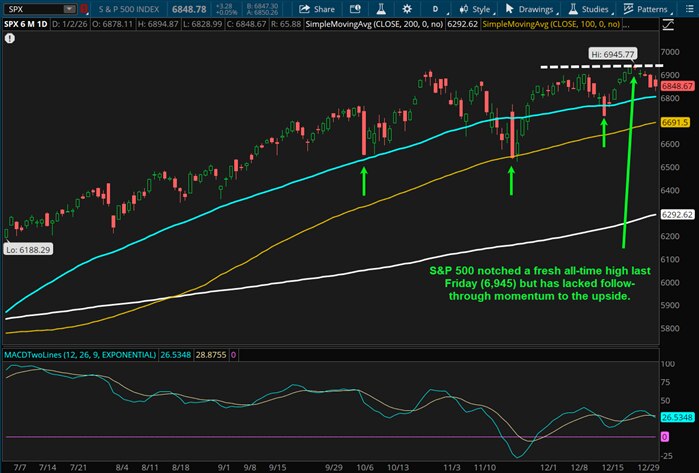
Task: Click the Share button
Action: (317, 9)
